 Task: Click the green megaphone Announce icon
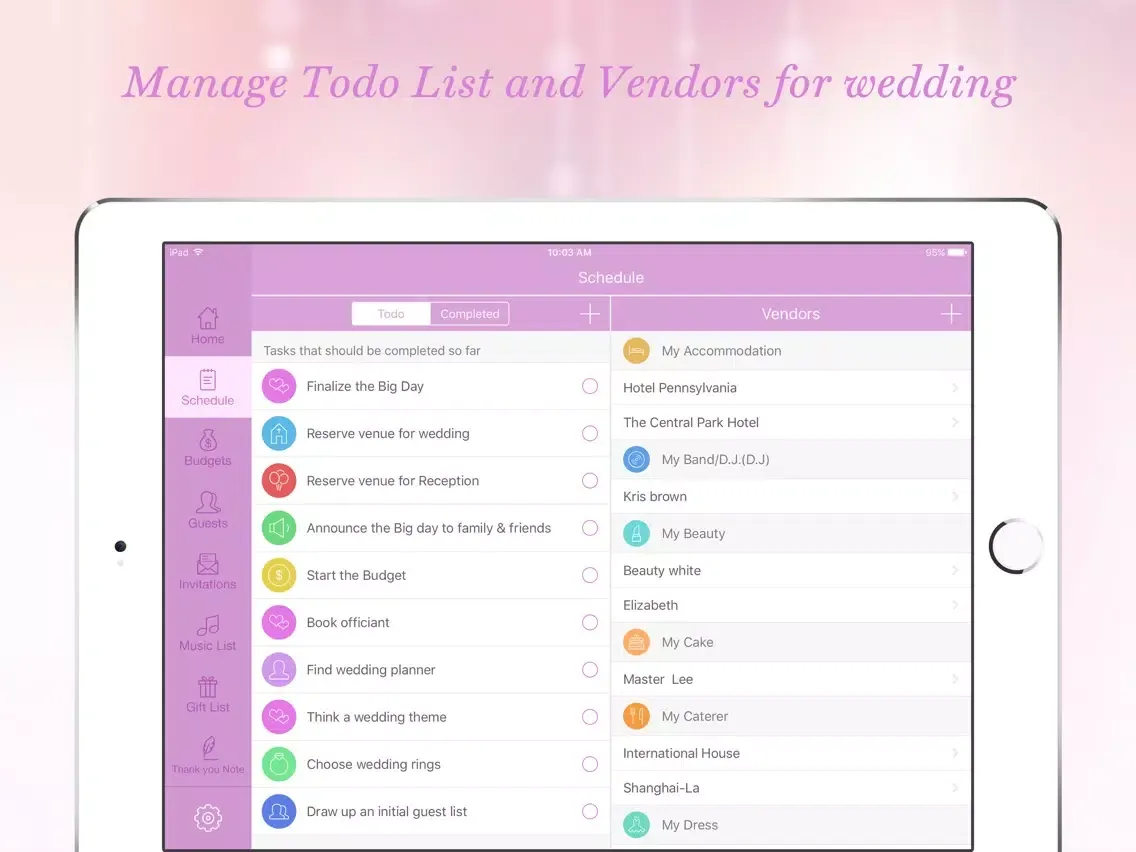click(279, 528)
